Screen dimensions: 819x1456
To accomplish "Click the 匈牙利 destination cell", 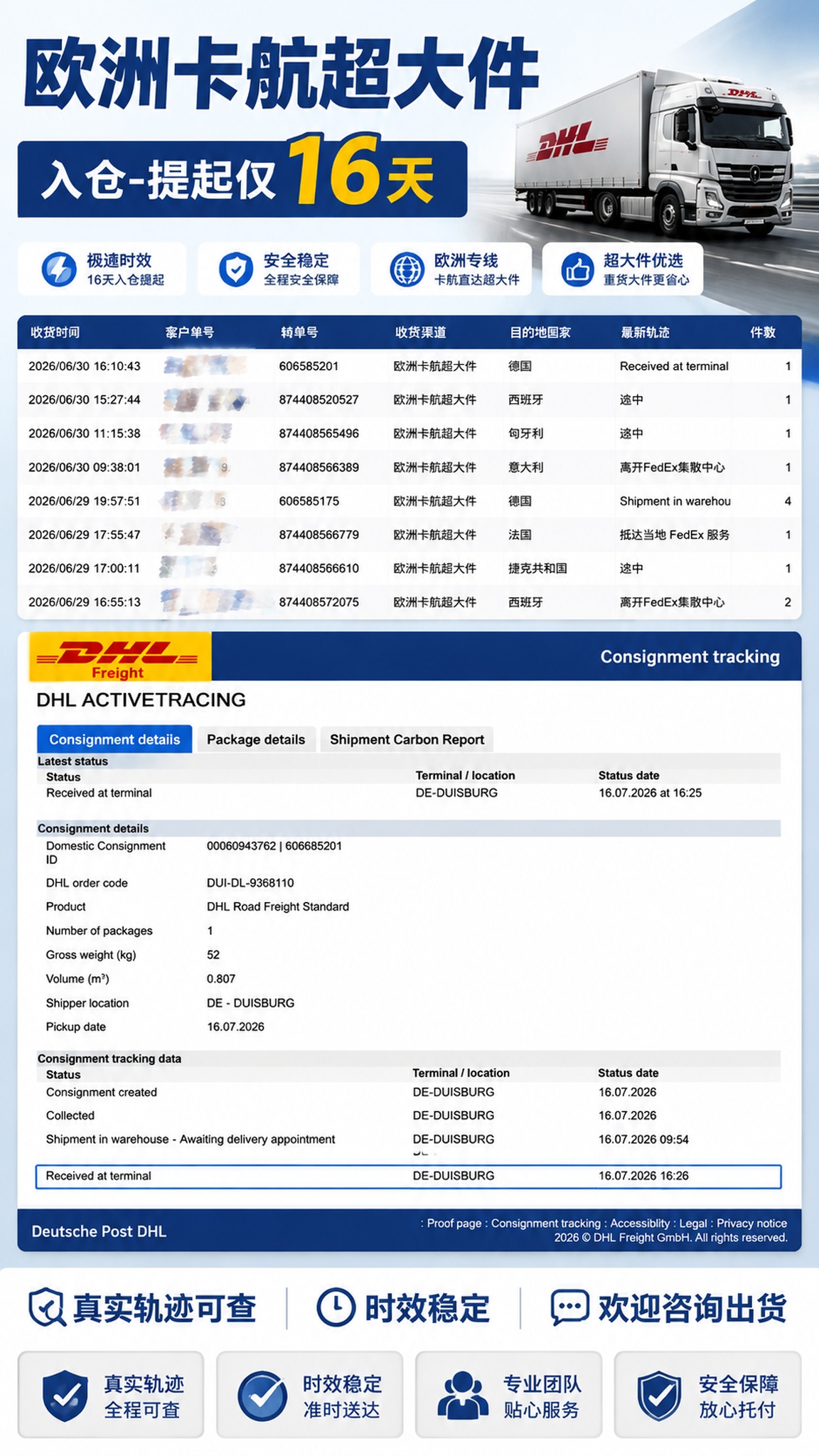I will [525, 433].
